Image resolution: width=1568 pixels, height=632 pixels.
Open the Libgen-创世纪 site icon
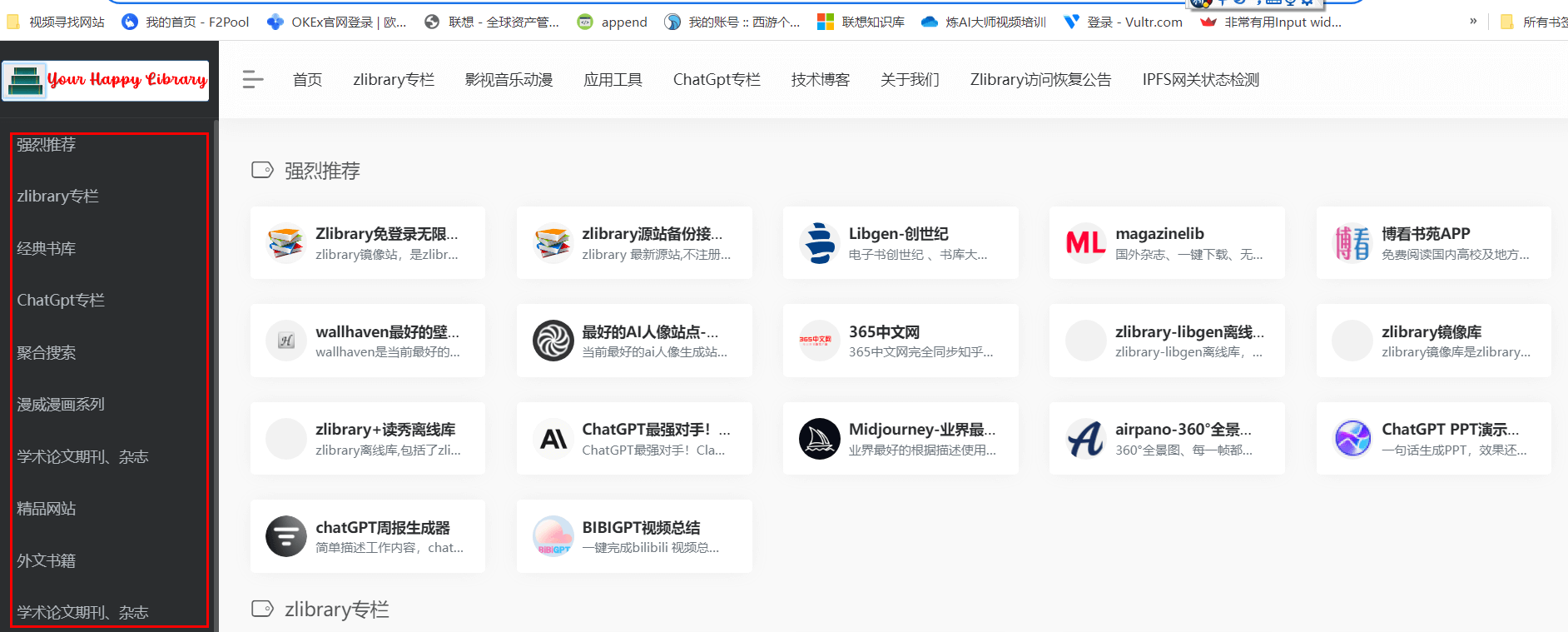pyautogui.click(x=819, y=243)
